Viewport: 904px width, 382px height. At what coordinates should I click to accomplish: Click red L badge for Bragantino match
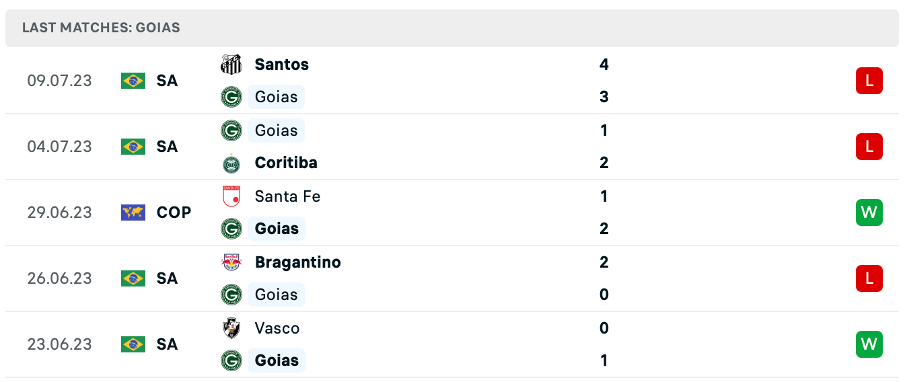(x=869, y=278)
